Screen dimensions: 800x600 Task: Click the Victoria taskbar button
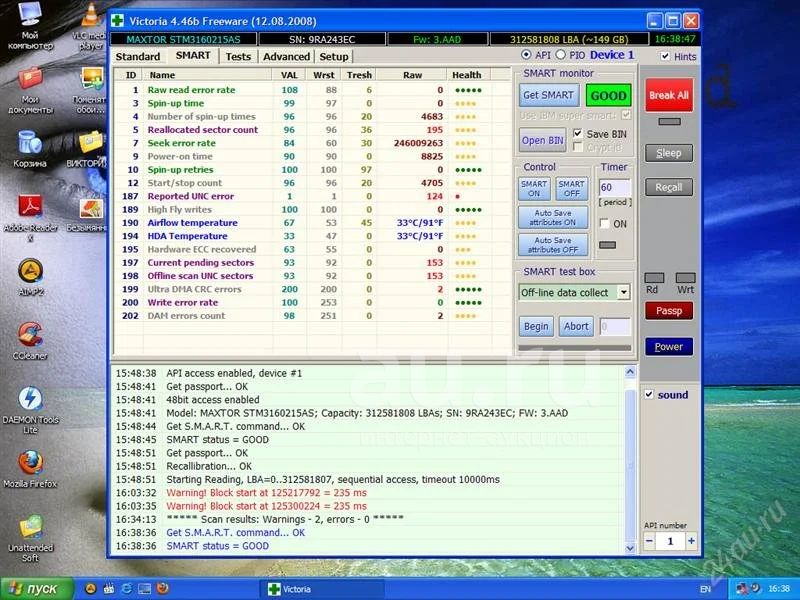point(321,589)
